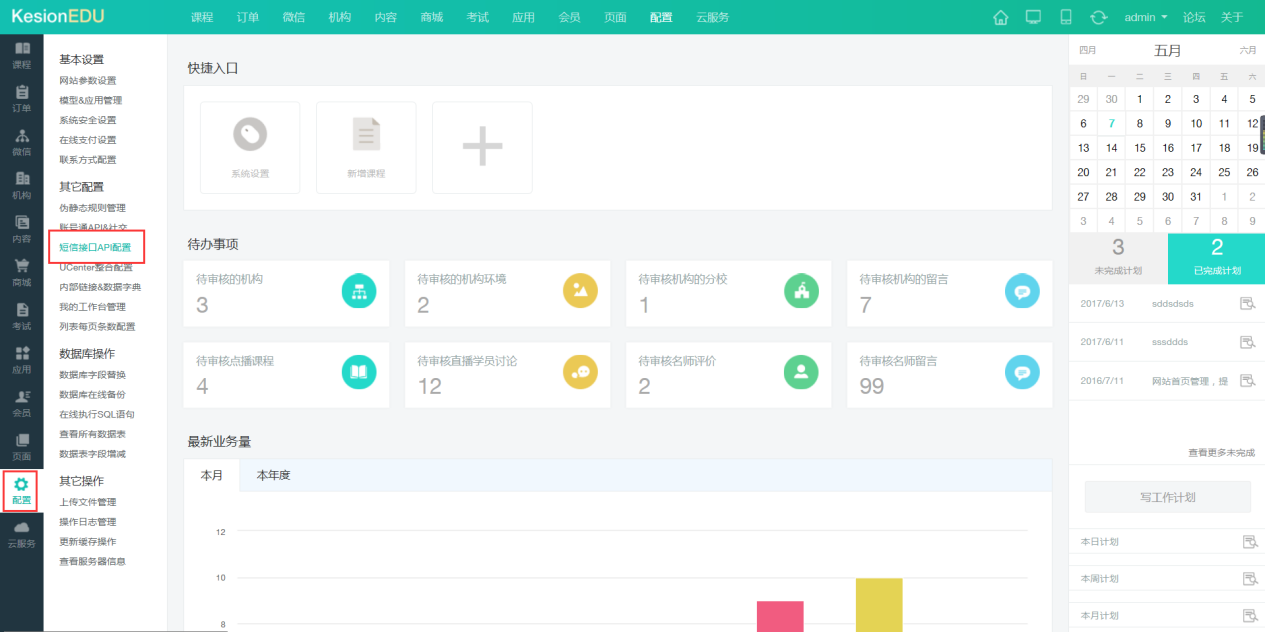Screen dimensions: 1265x632
Task: Click the 新增课程 shortcut tile
Action: pyautogui.click(x=366, y=147)
